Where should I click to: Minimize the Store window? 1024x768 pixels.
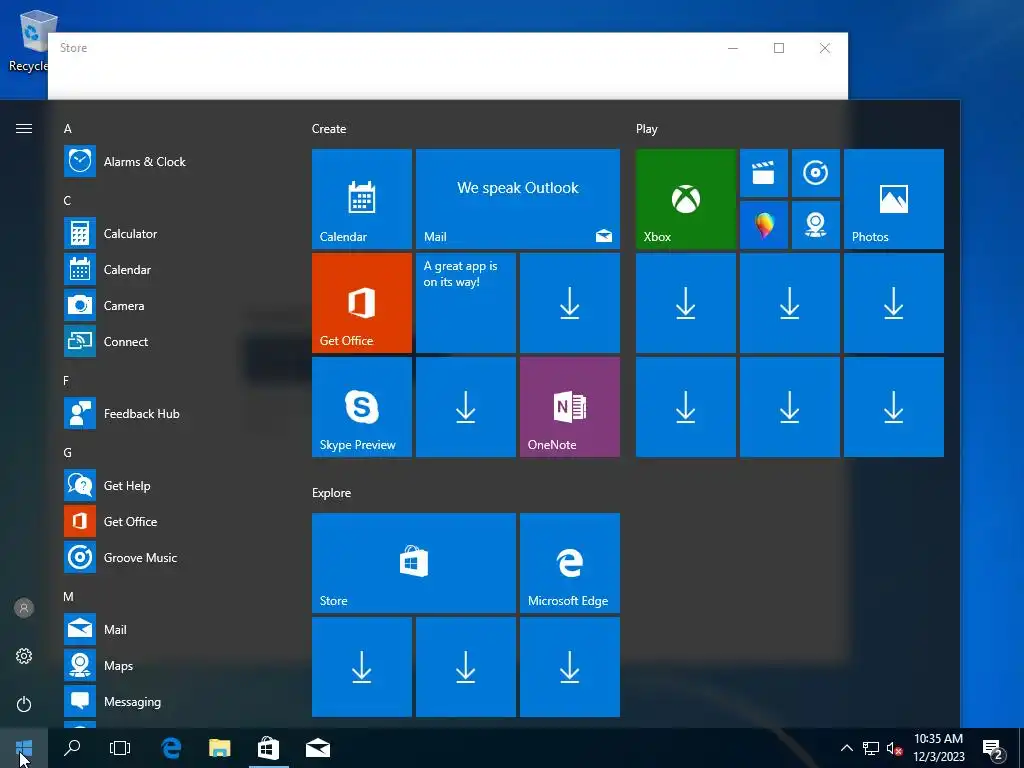click(x=733, y=48)
